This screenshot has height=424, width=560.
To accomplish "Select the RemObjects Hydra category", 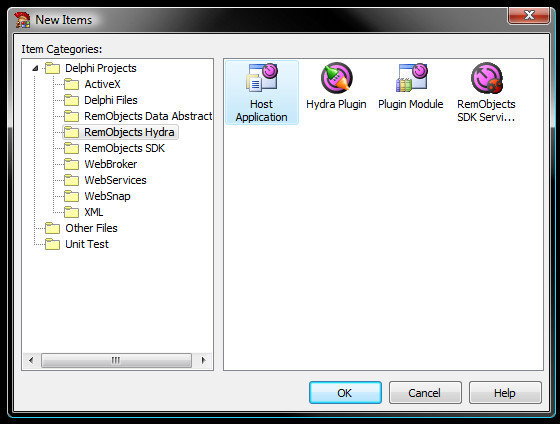I will tap(129, 132).
